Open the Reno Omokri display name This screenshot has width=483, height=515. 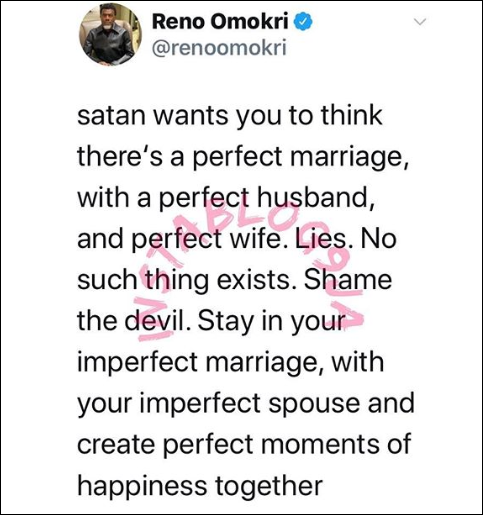click(x=220, y=22)
